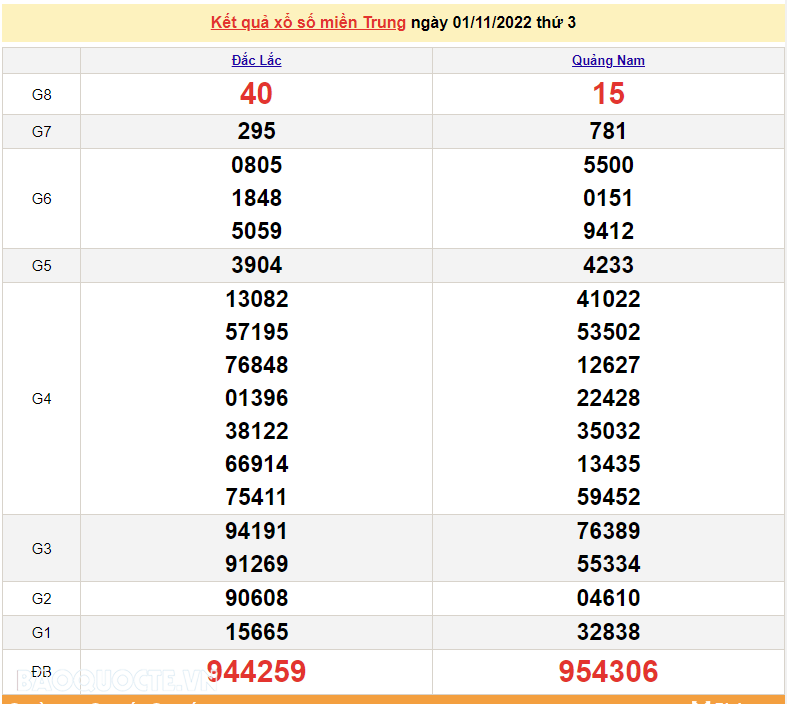
Task: Click the G4 number 01396
Action: pyautogui.click(x=256, y=398)
